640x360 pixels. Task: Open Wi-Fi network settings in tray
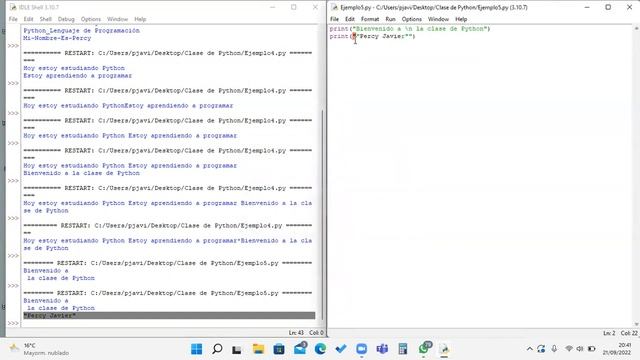point(569,349)
